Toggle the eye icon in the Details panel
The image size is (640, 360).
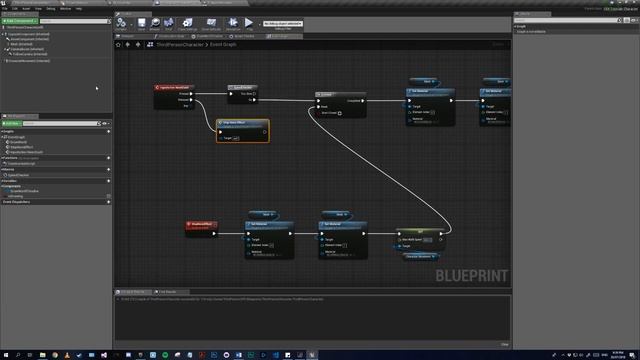634,20
